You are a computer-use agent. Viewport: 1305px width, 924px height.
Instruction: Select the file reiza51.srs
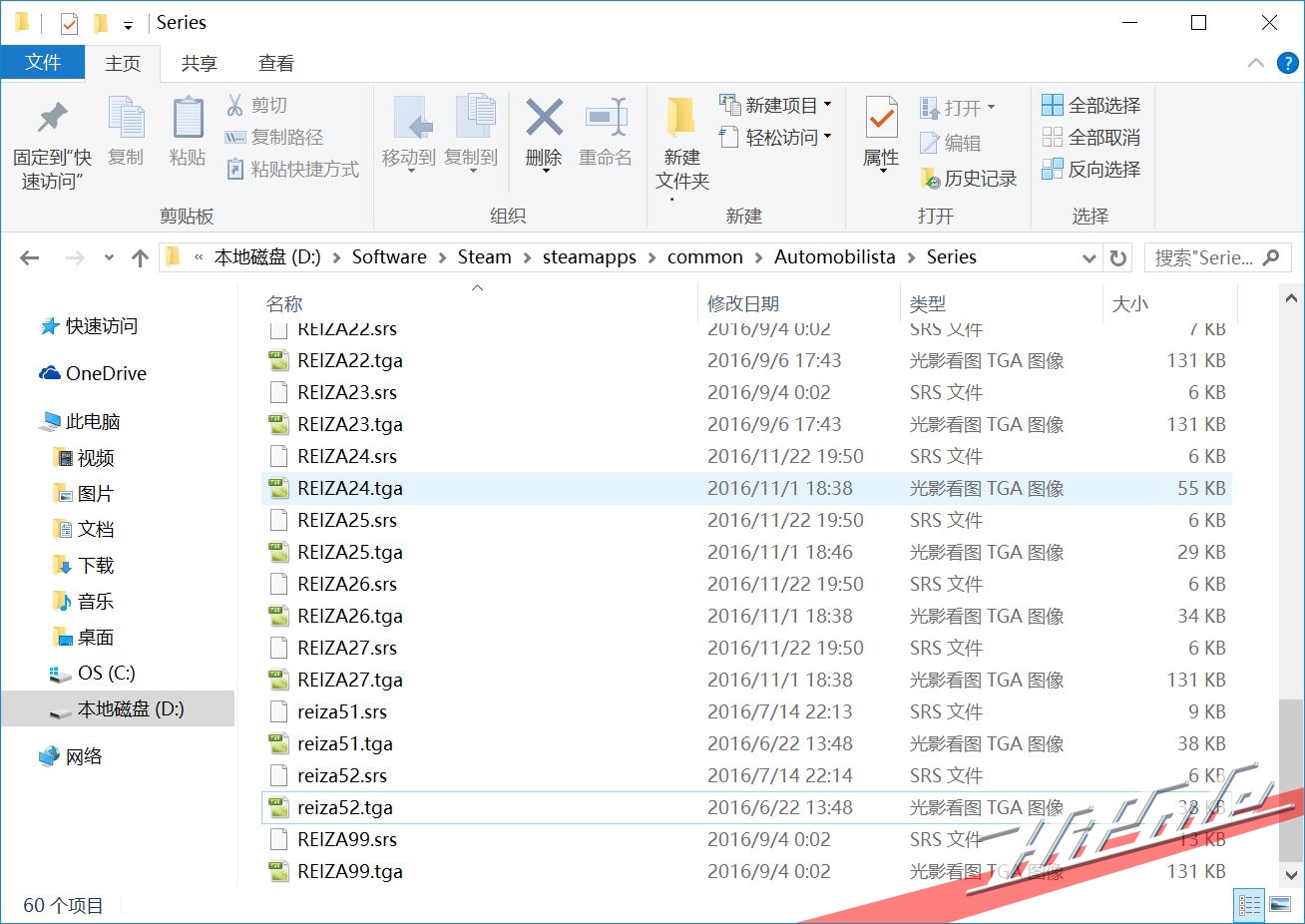(746, 711)
